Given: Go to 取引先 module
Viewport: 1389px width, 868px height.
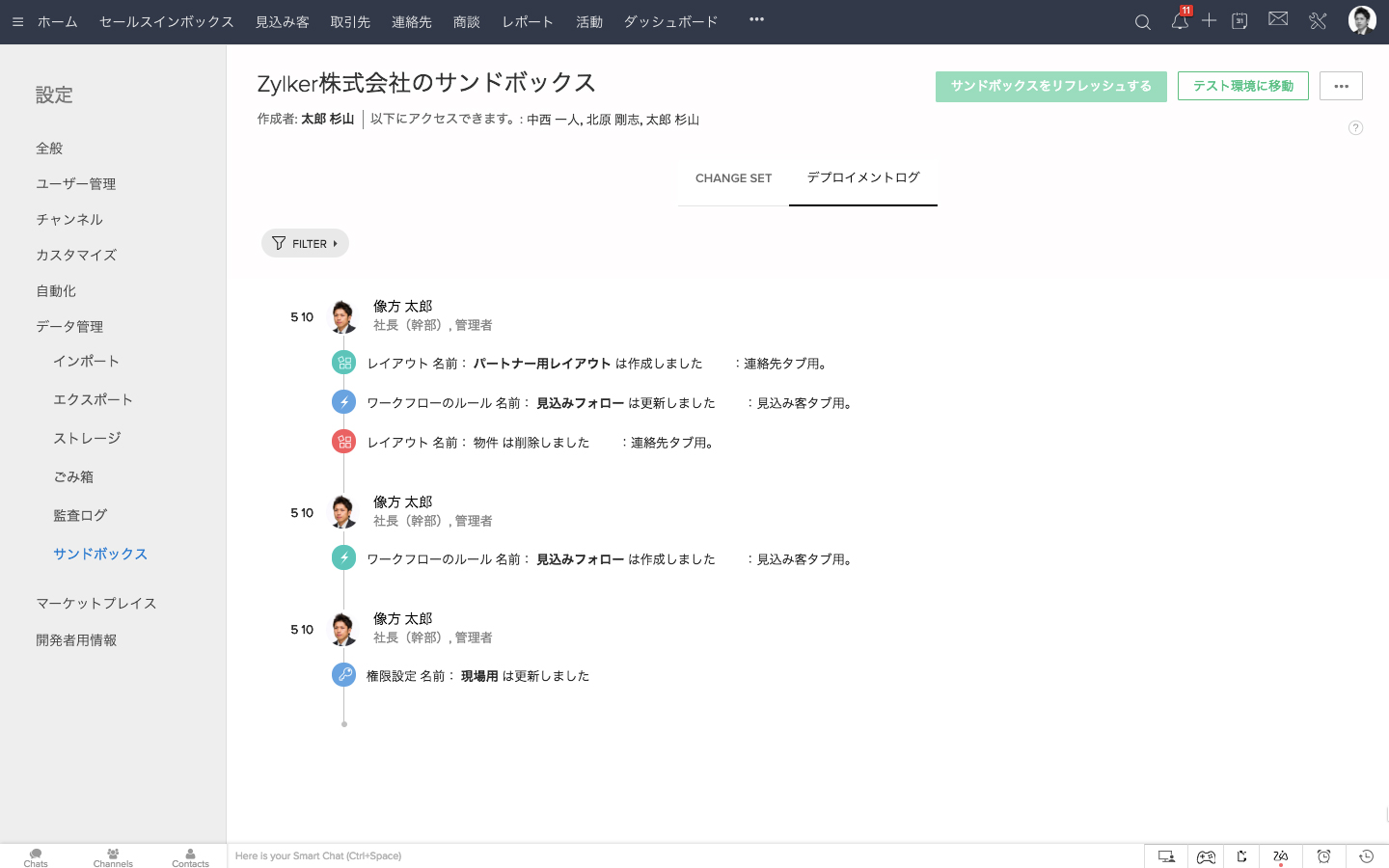Looking at the screenshot, I should 350,21.
